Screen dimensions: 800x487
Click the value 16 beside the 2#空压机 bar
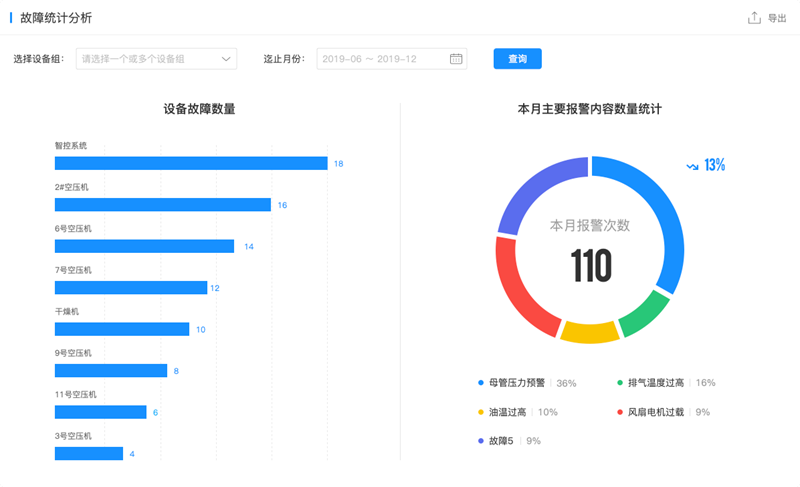[x=282, y=205]
